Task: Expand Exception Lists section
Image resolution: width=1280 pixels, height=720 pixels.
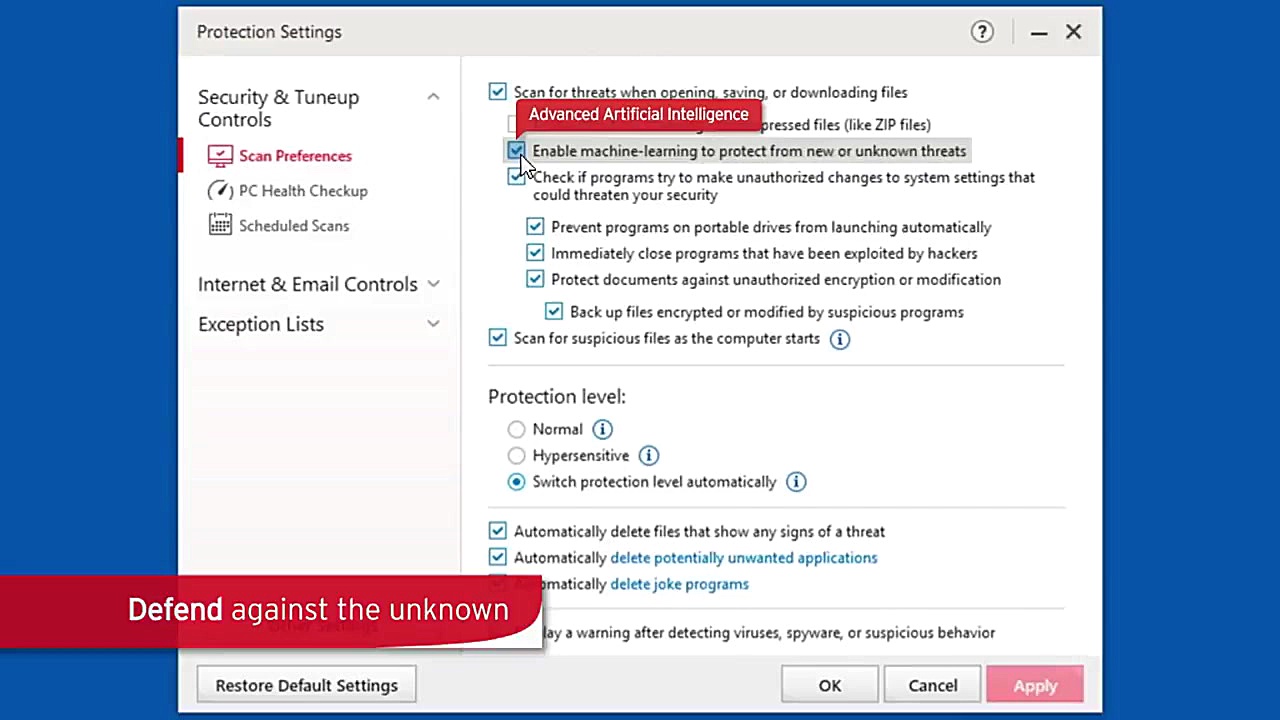Action: [x=433, y=324]
